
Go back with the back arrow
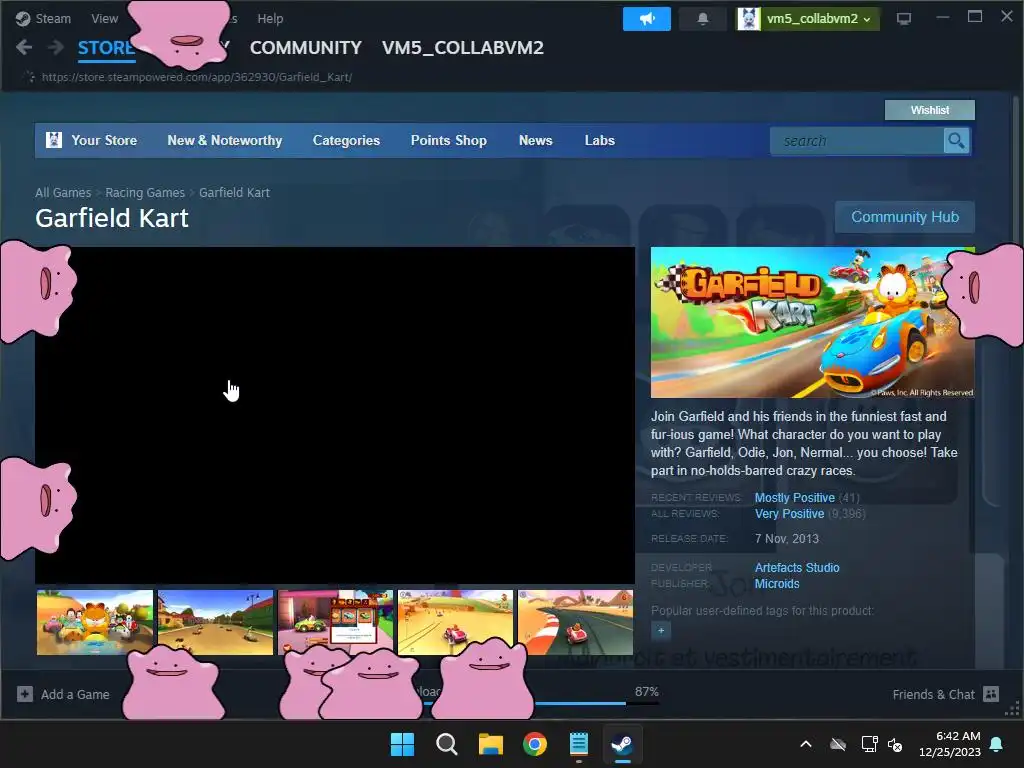[x=24, y=47]
